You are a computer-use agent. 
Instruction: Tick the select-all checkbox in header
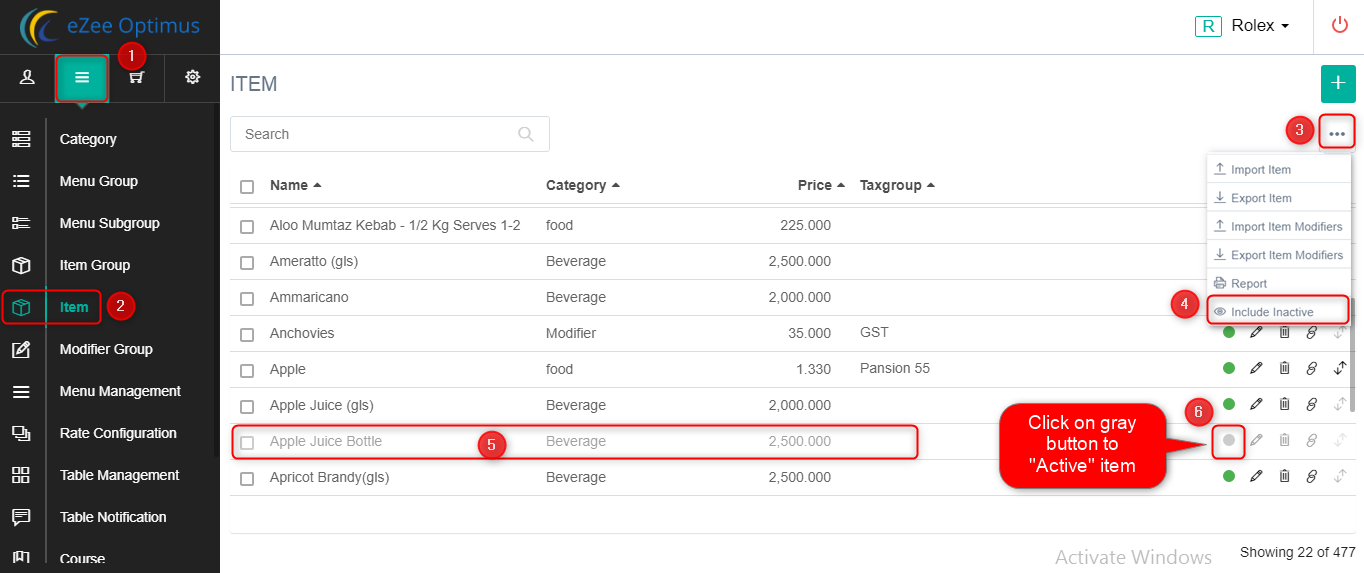coord(247,186)
